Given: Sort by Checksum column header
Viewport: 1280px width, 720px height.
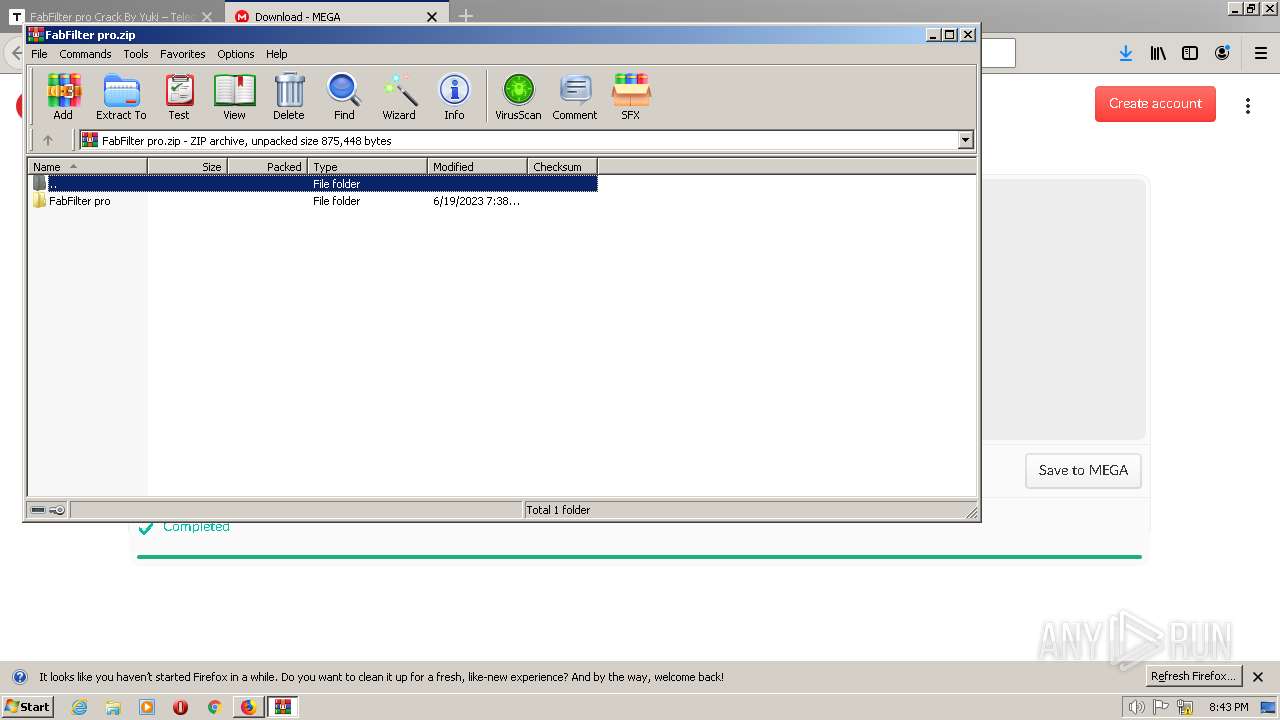Looking at the screenshot, I should (x=562, y=167).
